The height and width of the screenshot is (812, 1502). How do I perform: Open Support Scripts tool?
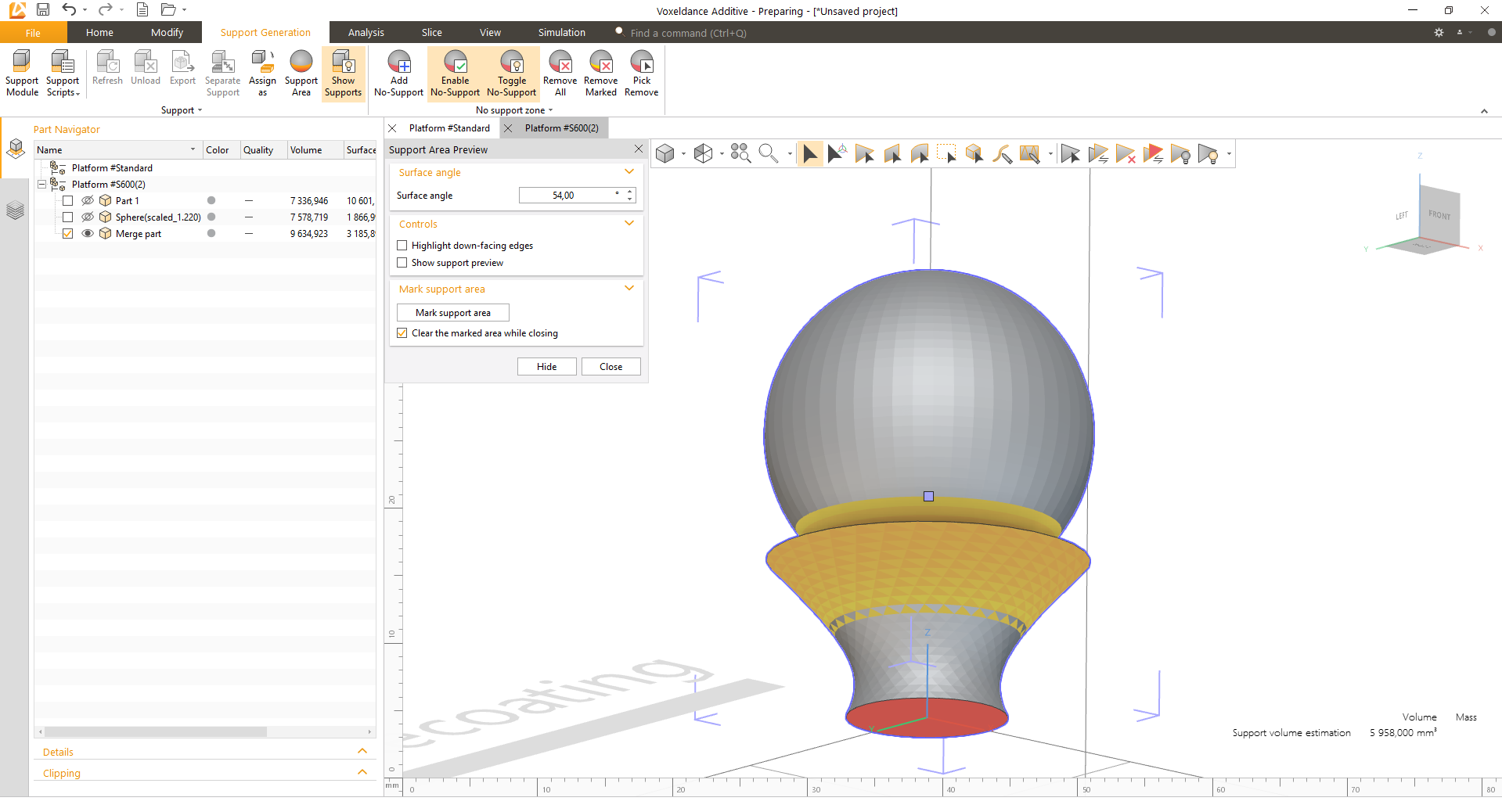(x=63, y=73)
